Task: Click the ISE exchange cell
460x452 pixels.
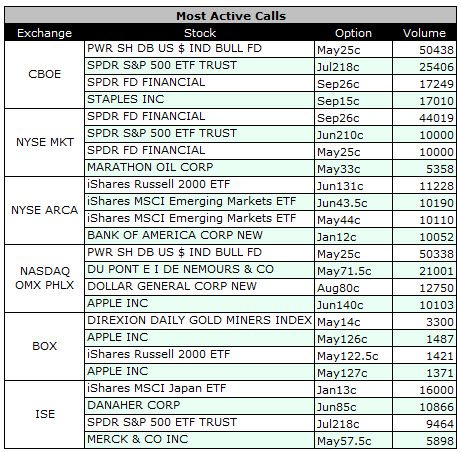Action: click(x=44, y=414)
